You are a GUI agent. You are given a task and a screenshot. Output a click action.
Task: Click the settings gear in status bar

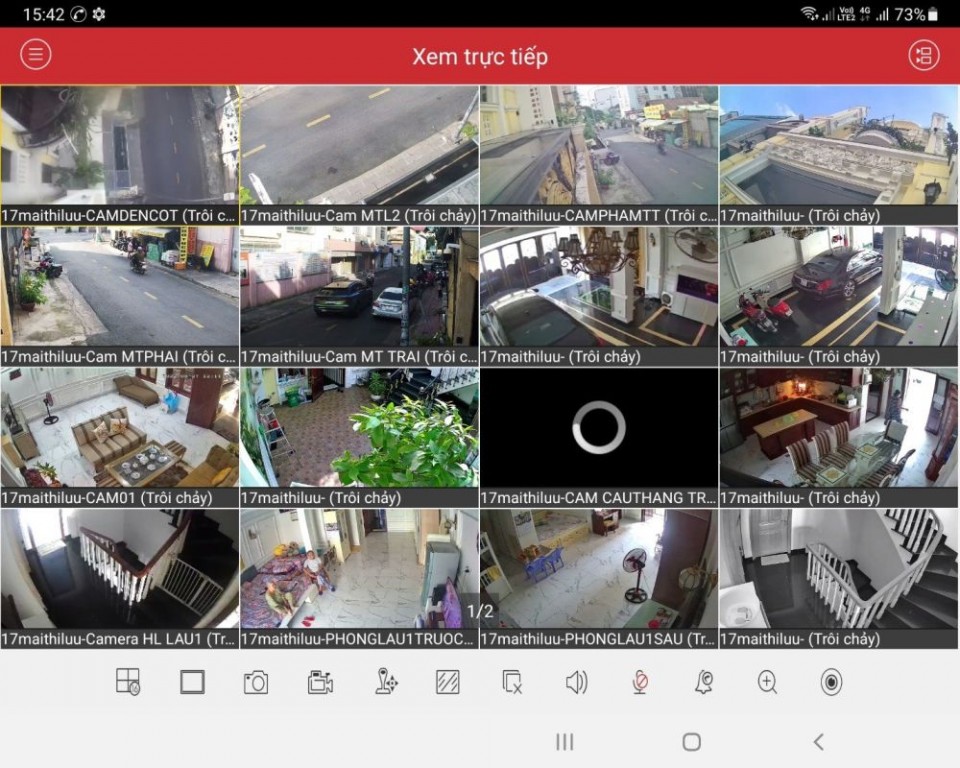click(99, 14)
